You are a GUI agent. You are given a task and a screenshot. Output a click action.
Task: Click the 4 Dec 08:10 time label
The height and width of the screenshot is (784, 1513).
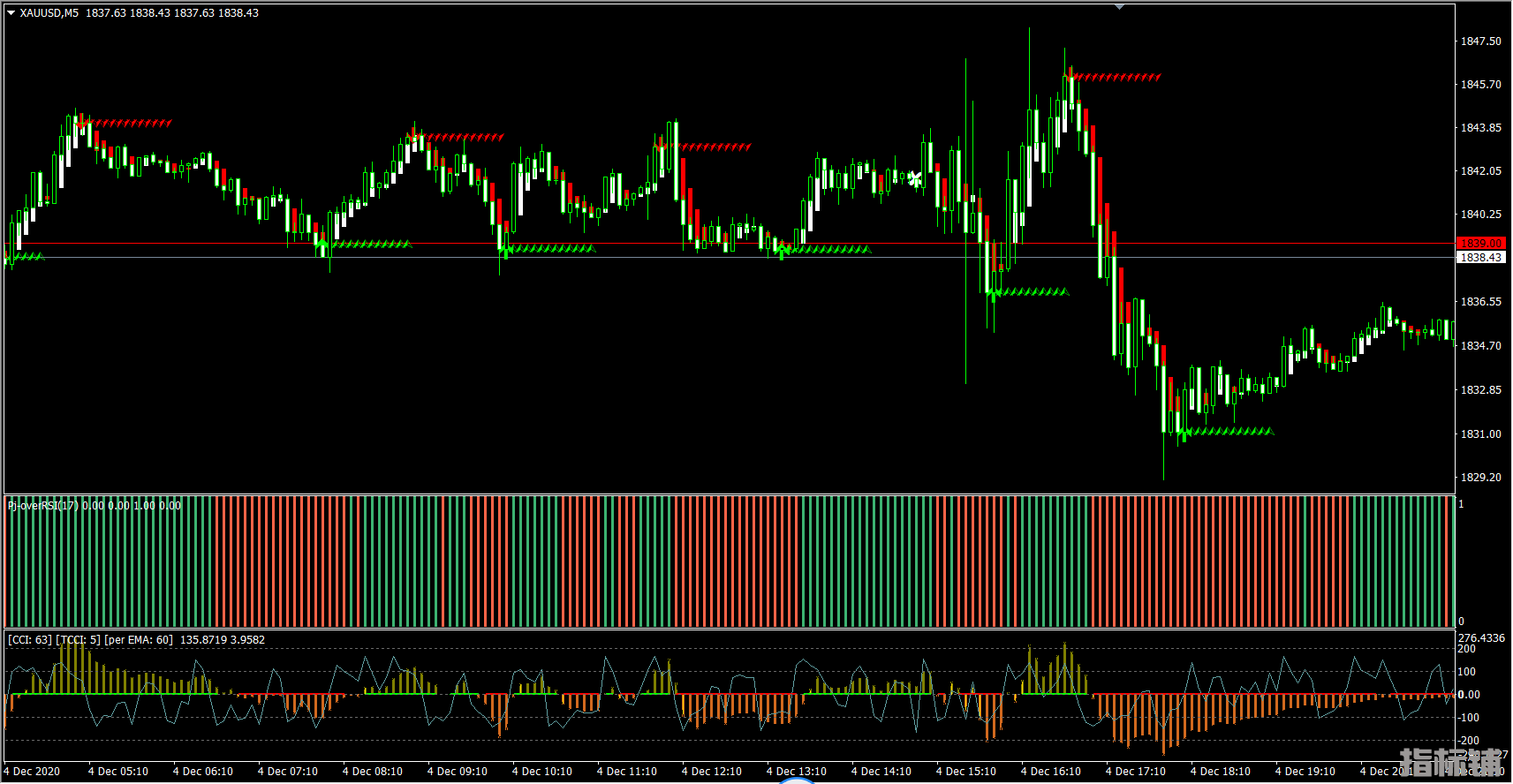[x=373, y=772]
